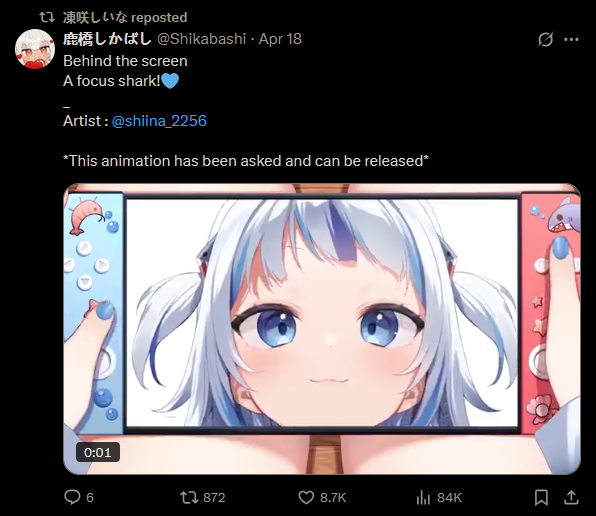Click the Apr 18 post date
This screenshot has height=516, width=596.
click(x=280, y=39)
